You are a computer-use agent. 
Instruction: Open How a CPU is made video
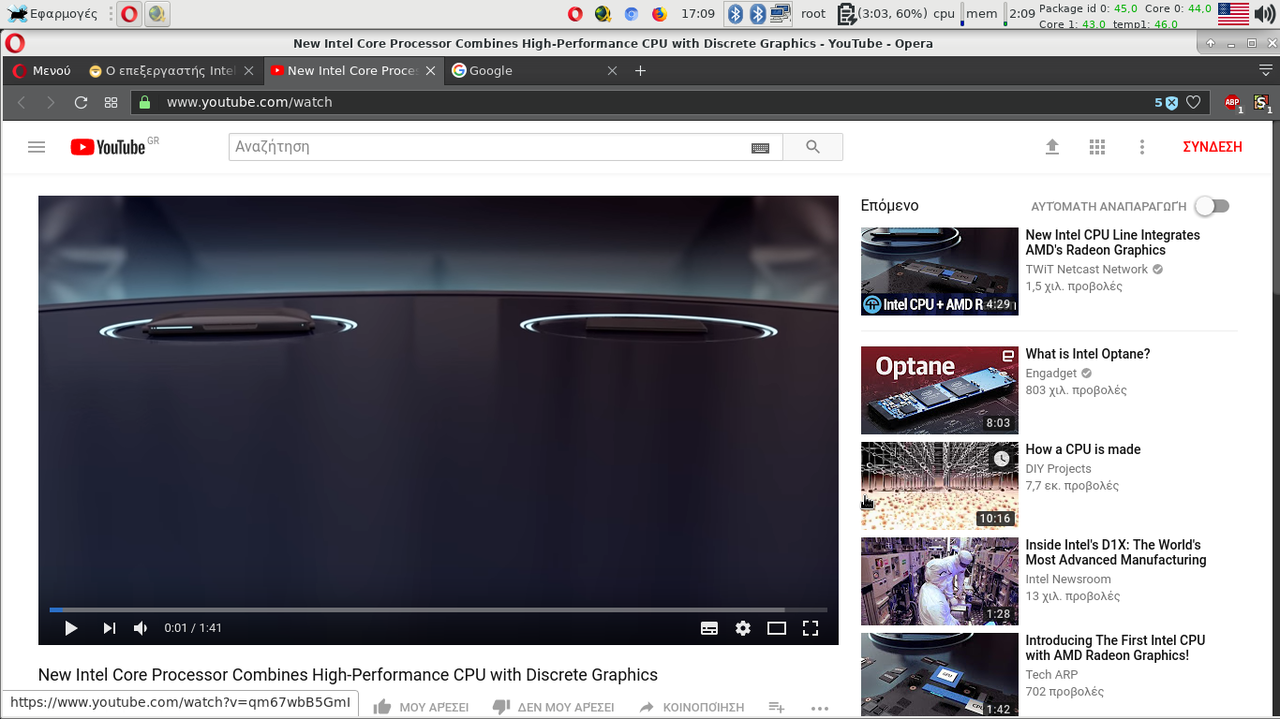(x=1083, y=450)
